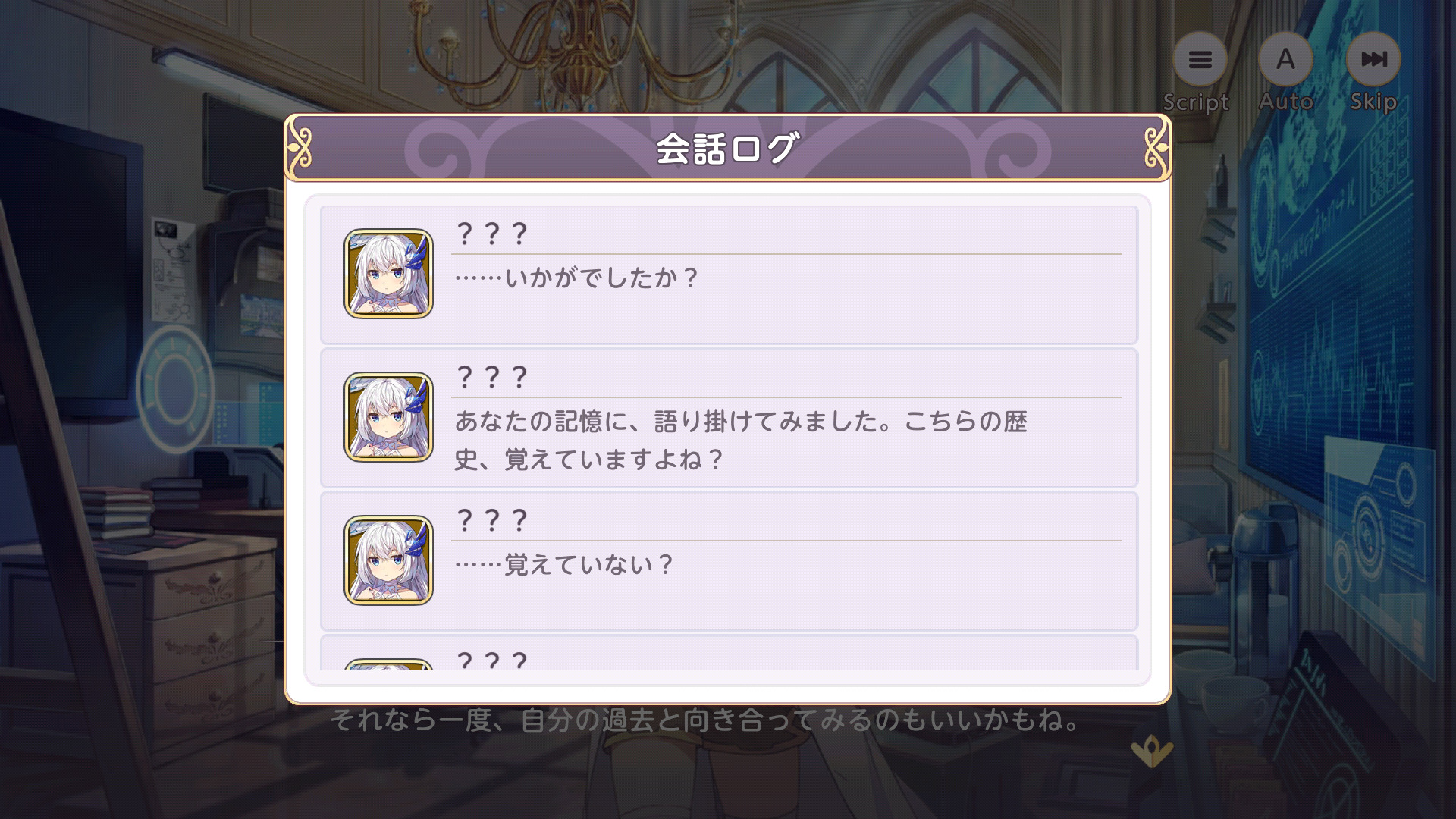Click the avatar beside ……覚えていない？

tap(388, 560)
